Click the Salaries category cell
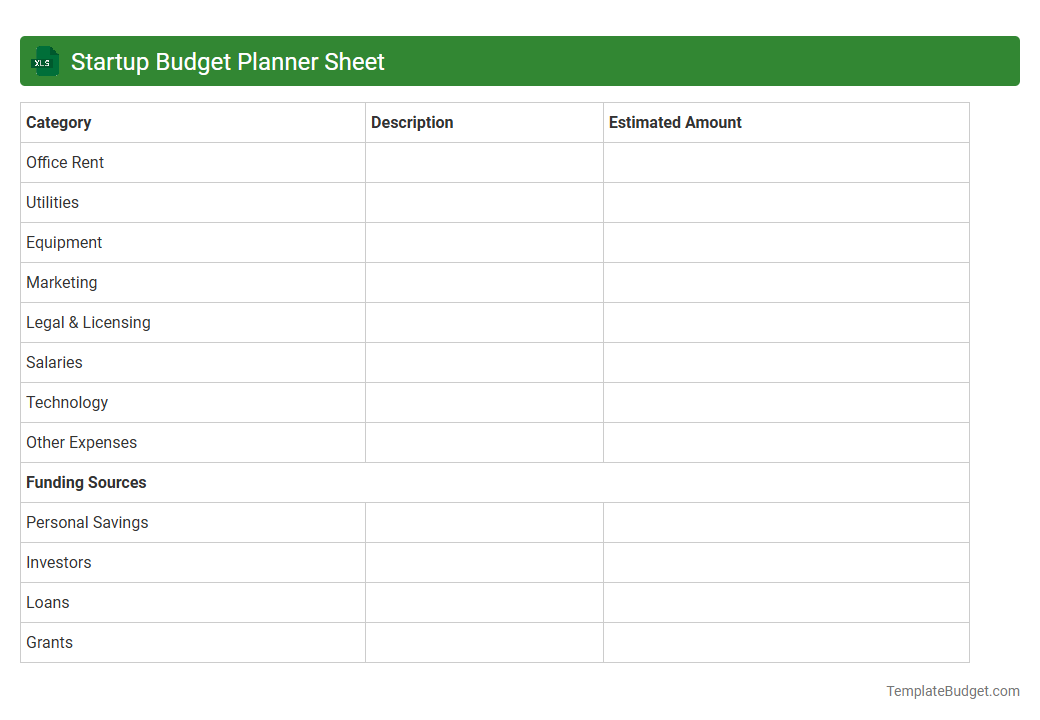 point(54,362)
